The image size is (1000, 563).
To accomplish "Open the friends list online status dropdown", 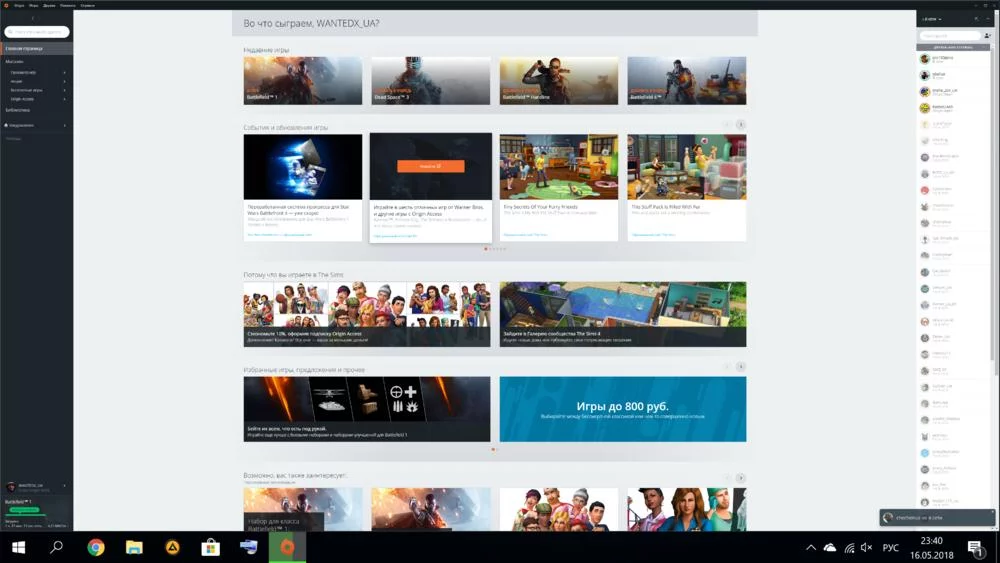I will point(932,19).
